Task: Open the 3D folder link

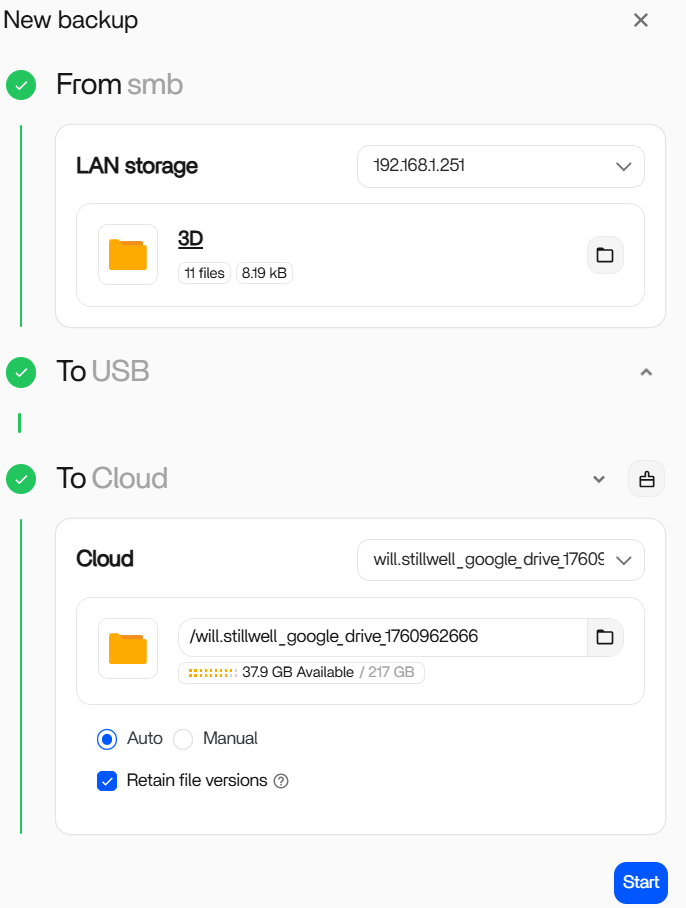Action: (191, 238)
